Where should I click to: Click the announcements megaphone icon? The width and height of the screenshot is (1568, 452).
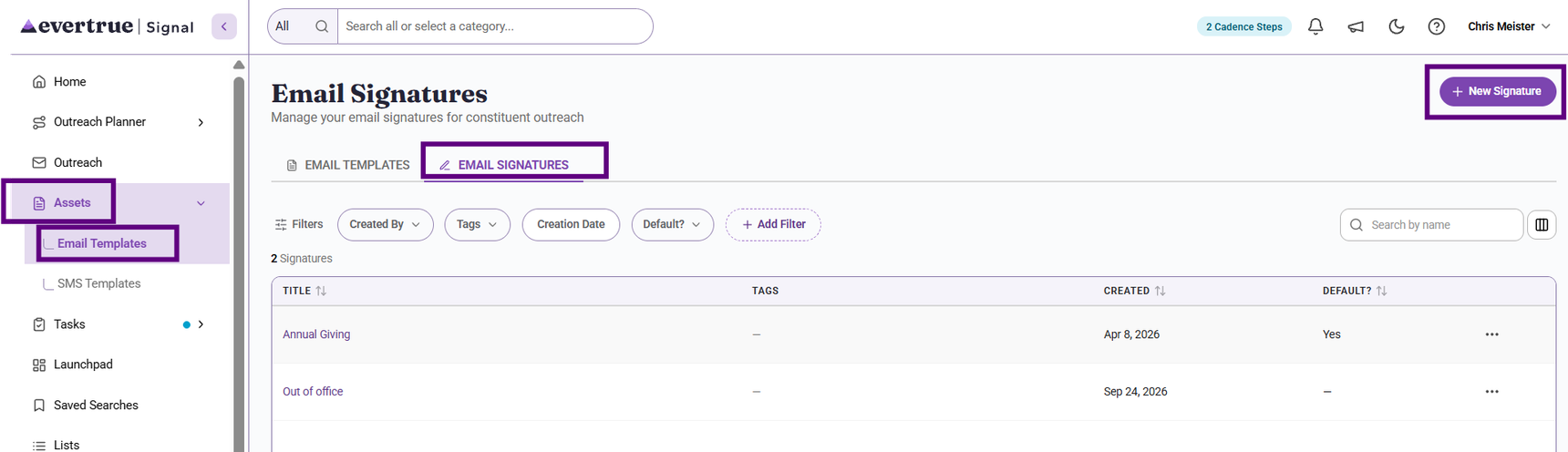pos(1356,26)
